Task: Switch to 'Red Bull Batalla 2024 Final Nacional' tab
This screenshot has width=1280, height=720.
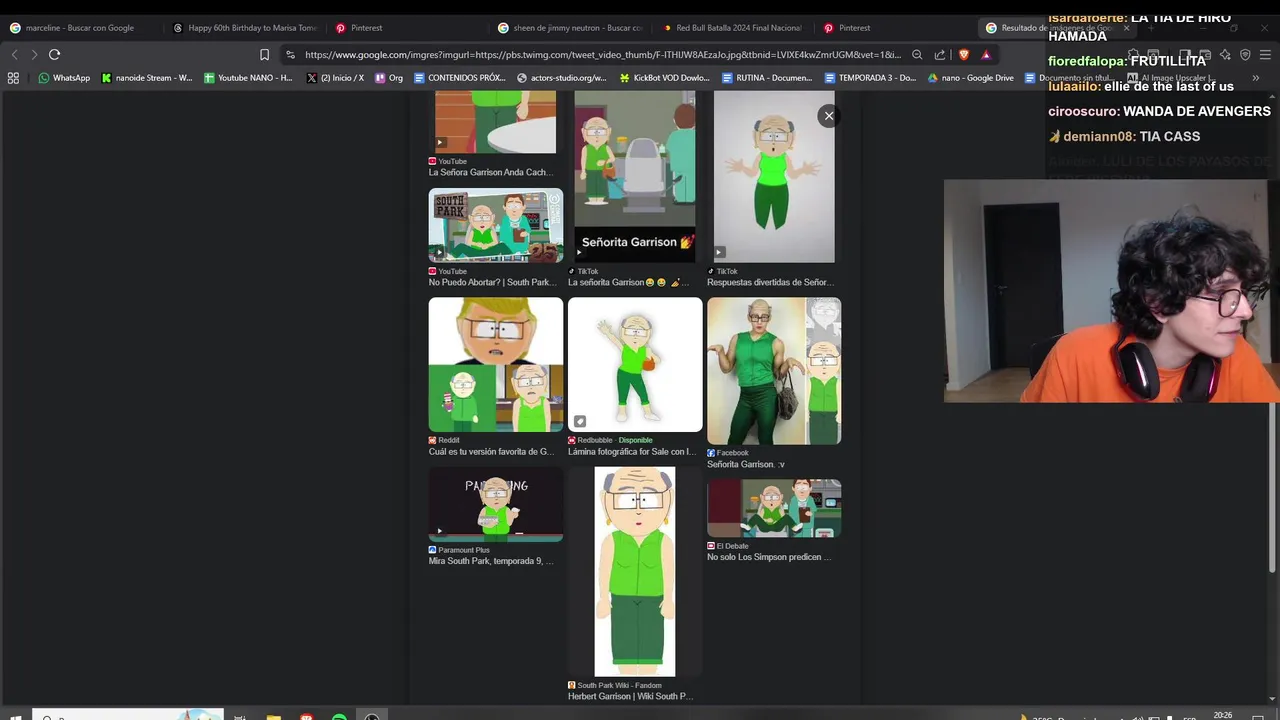Action: coord(733,28)
